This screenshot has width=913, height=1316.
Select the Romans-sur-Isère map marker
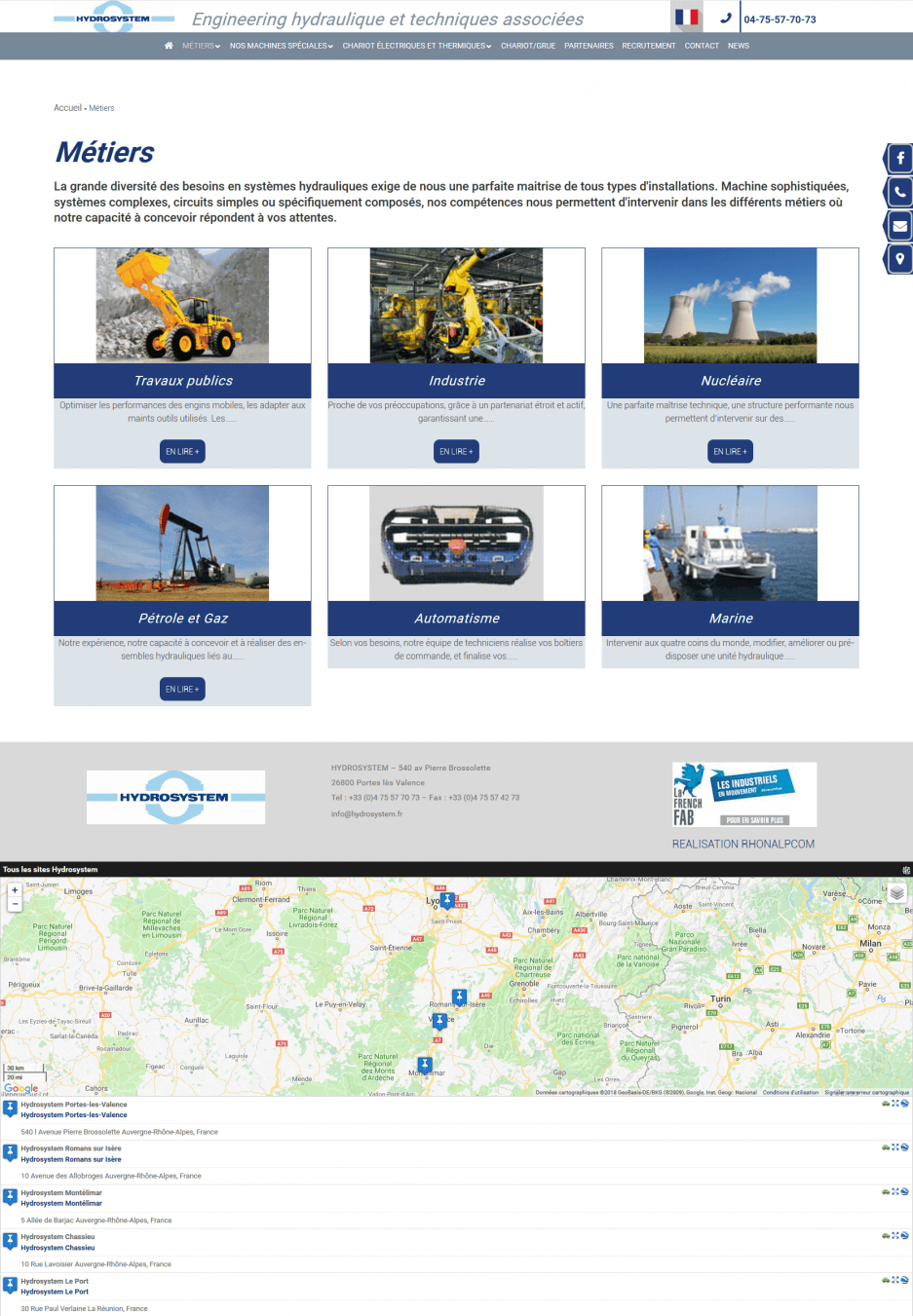point(459,998)
